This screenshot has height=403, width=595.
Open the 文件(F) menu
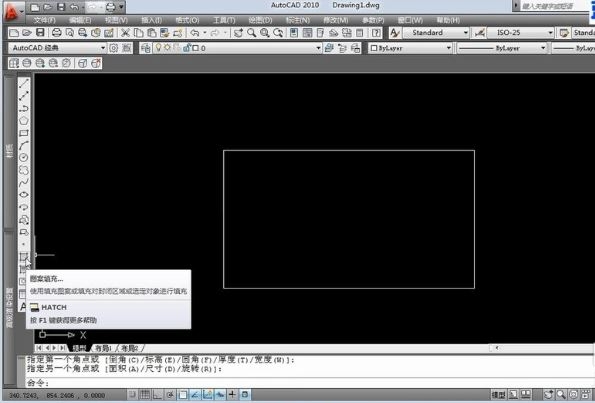pyautogui.click(x=45, y=20)
